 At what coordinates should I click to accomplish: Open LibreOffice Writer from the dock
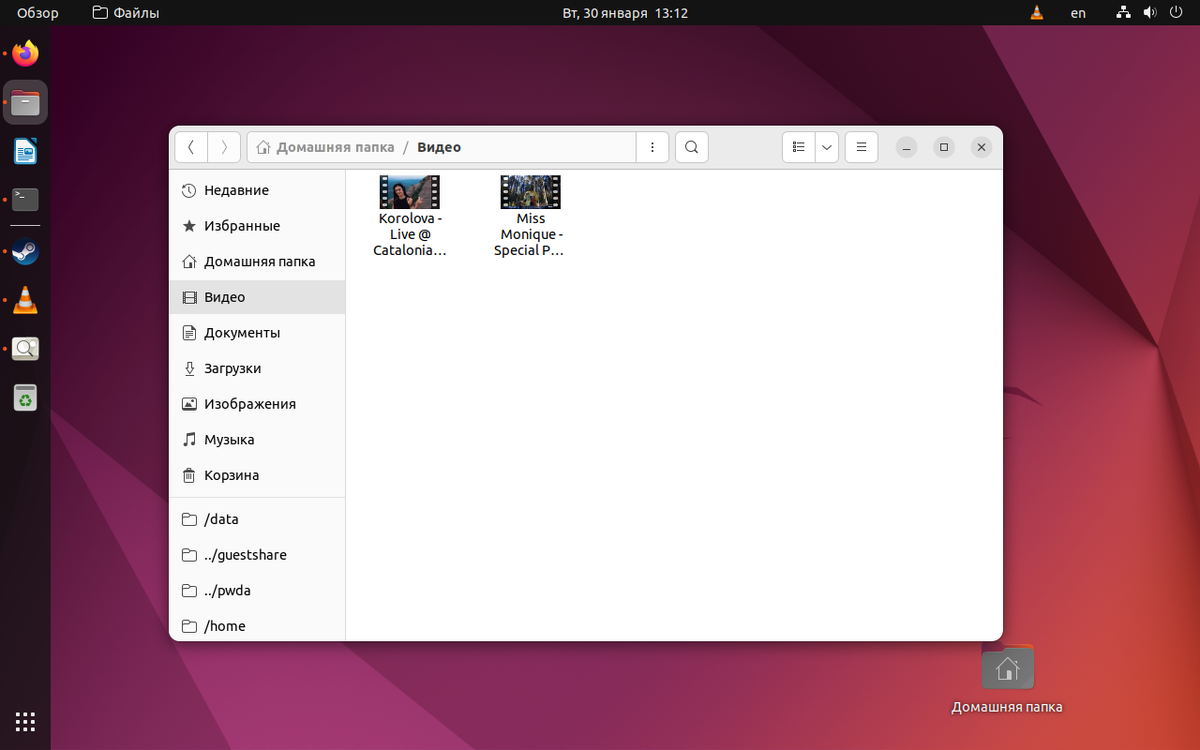[x=26, y=151]
